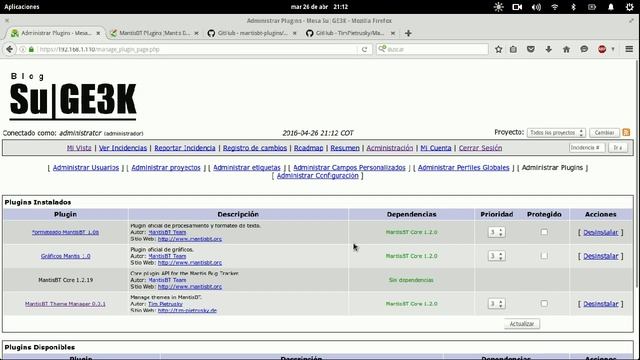Open the chat bubble toolbar icon
Image resolution: width=640 pixels, height=360 pixels.
[x=584, y=49]
